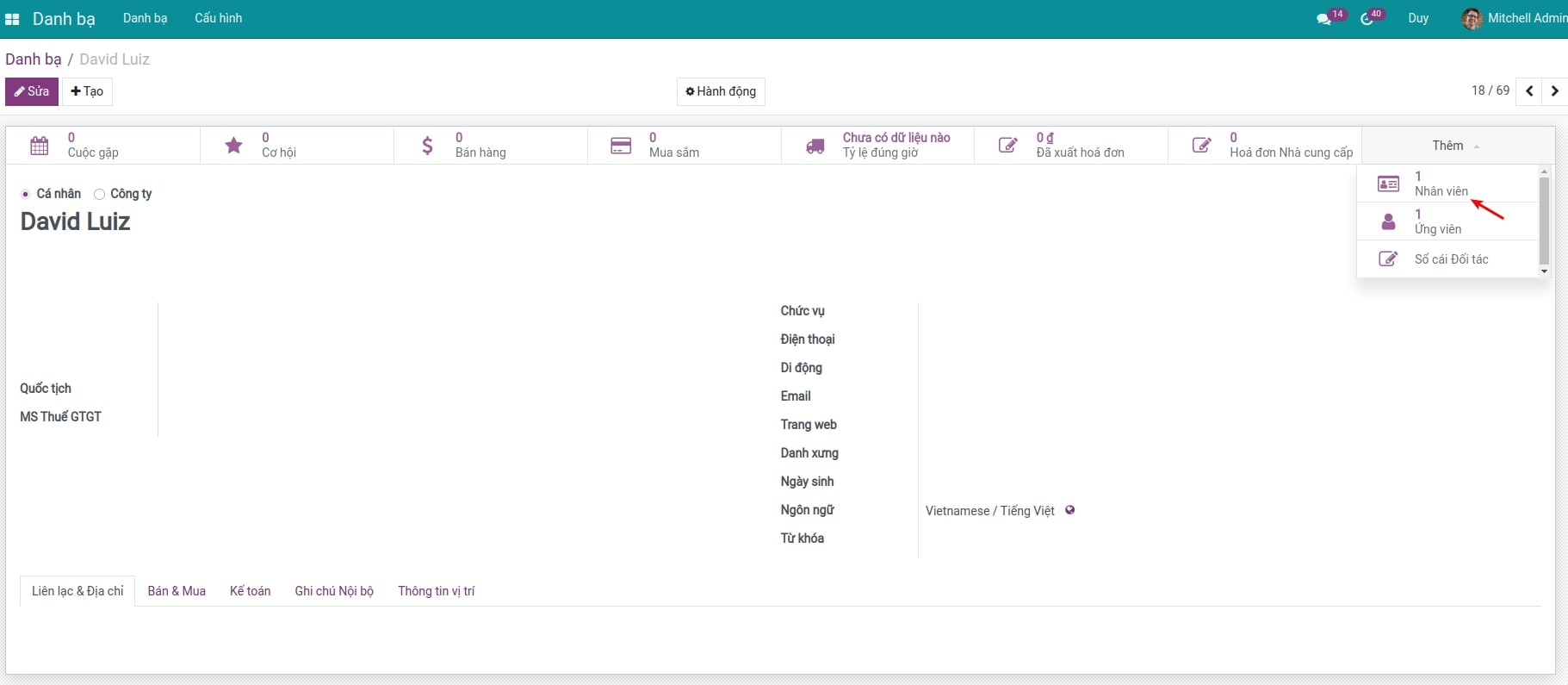
Task: Switch to the Kế toán tab
Action: pyautogui.click(x=250, y=591)
